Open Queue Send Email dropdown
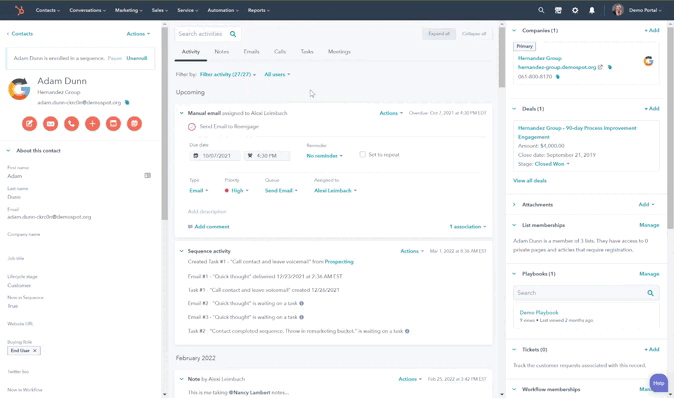This screenshot has height=398, width=674. click(281, 190)
